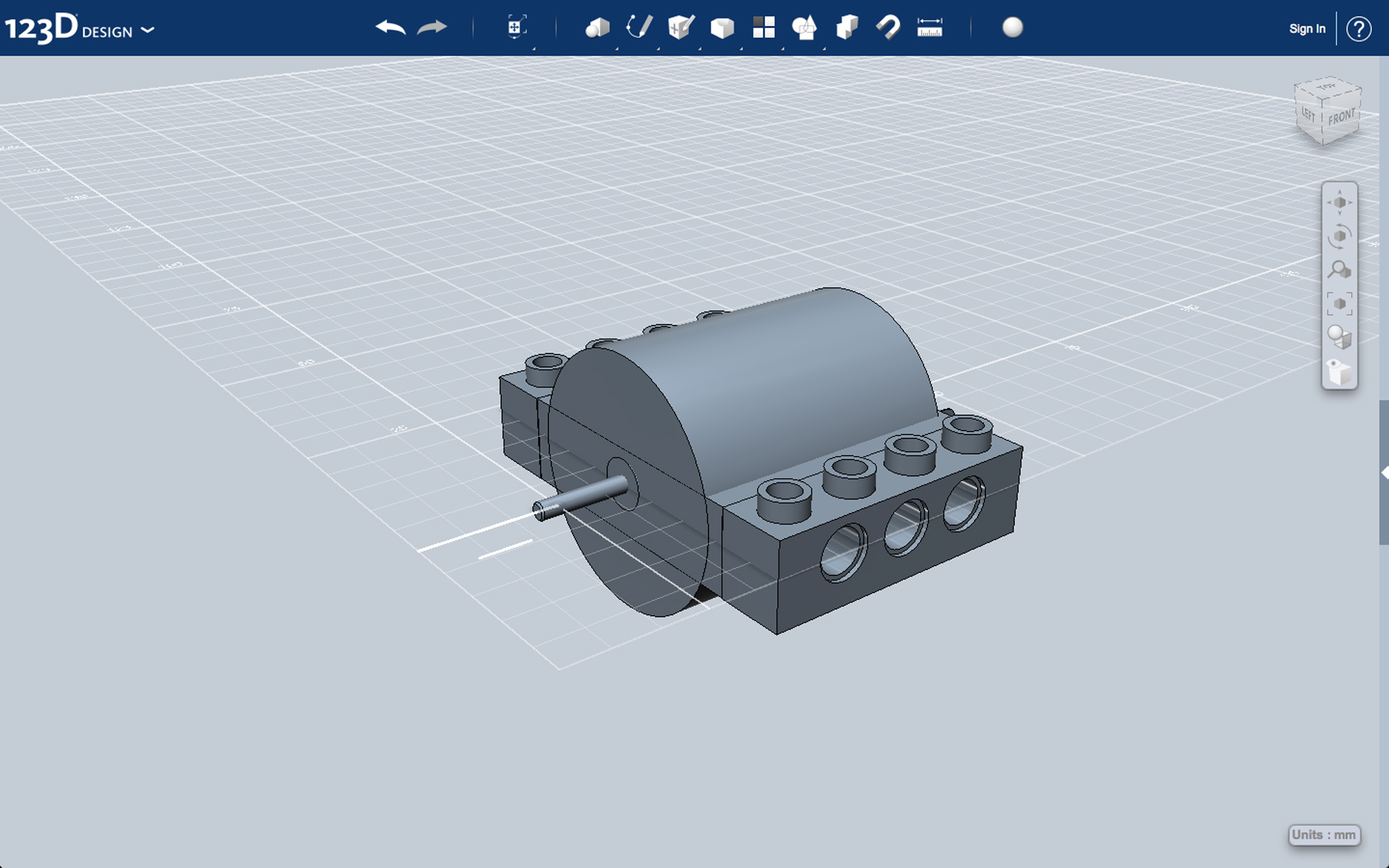Select the Pattern tool
The height and width of the screenshot is (868, 1389).
[x=764, y=28]
